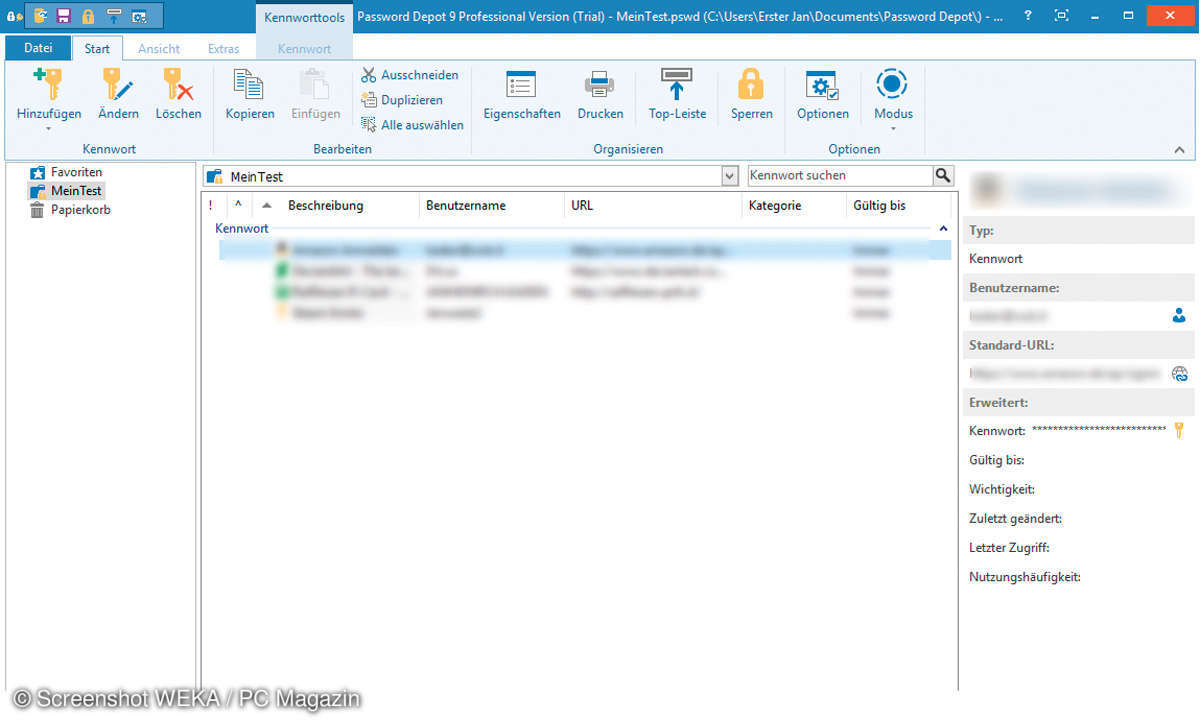Collapse the Kennwort group with its chevron
The width and height of the screenshot is (1200, 720).
point(943,229)
